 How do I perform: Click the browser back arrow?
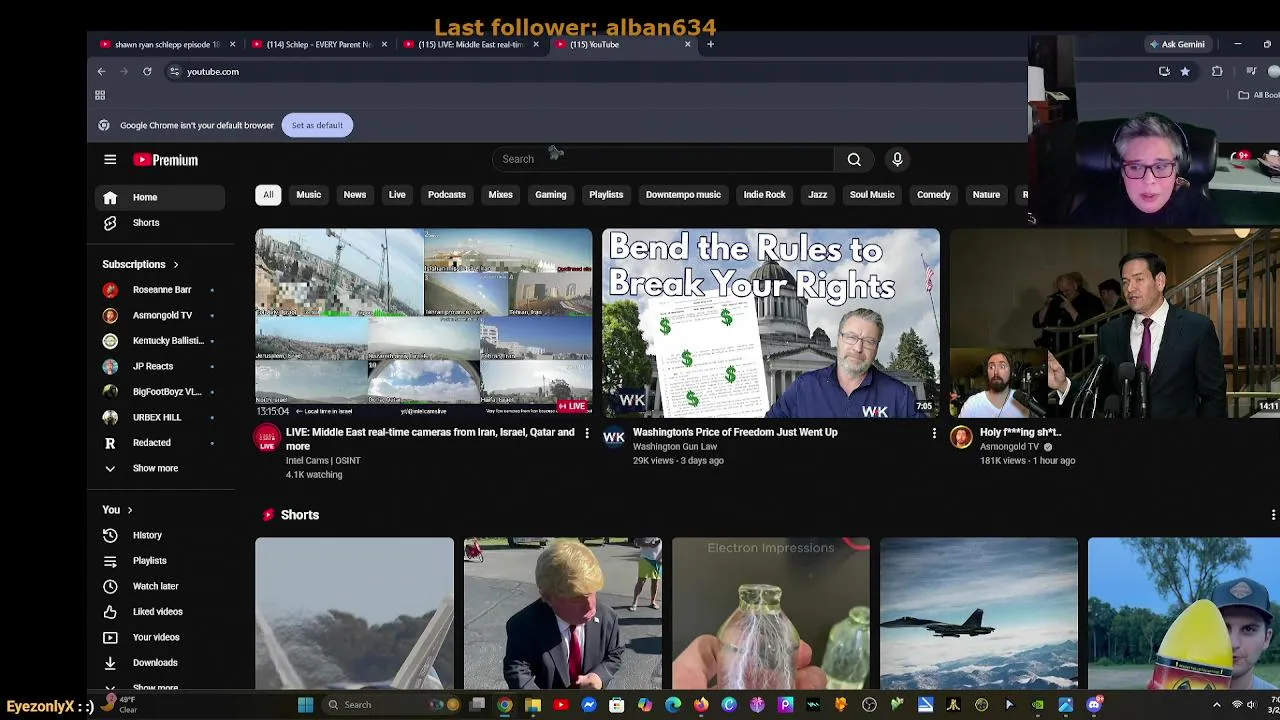pos(101,71)
